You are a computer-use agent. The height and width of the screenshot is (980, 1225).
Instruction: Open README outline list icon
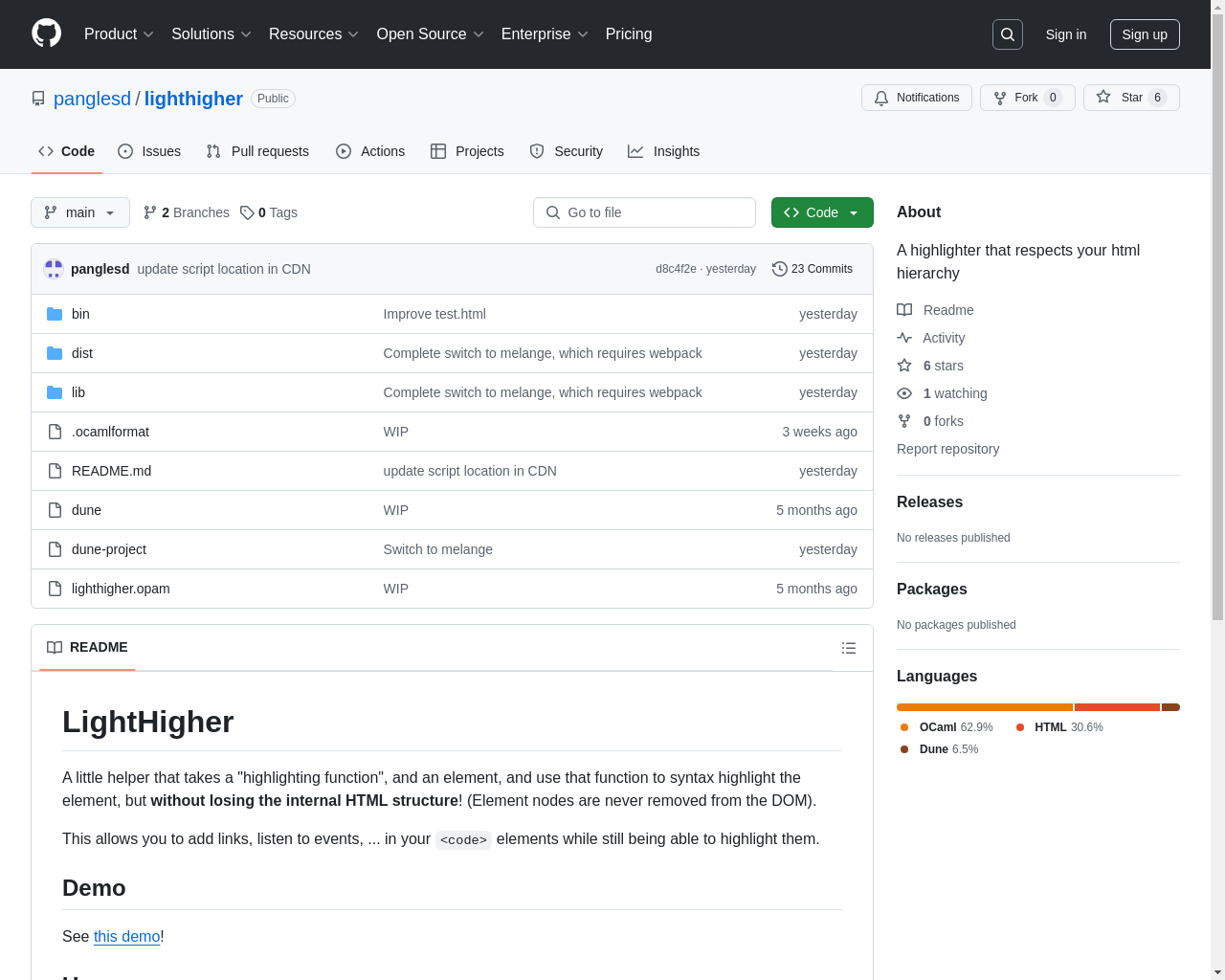pyautogui.click(x=849, y=648)
